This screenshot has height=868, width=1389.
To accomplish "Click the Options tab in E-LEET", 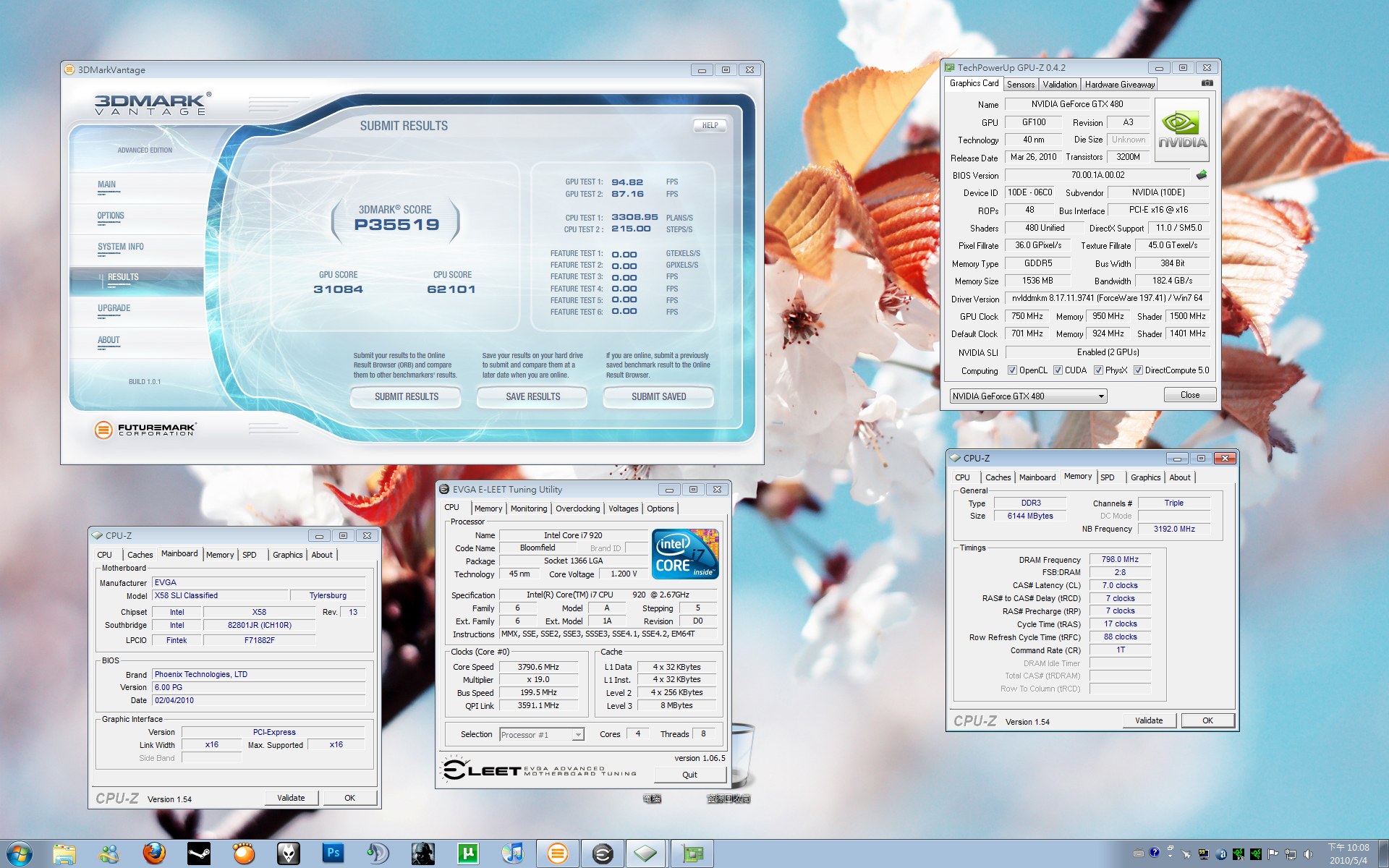I will coord(660,509).
